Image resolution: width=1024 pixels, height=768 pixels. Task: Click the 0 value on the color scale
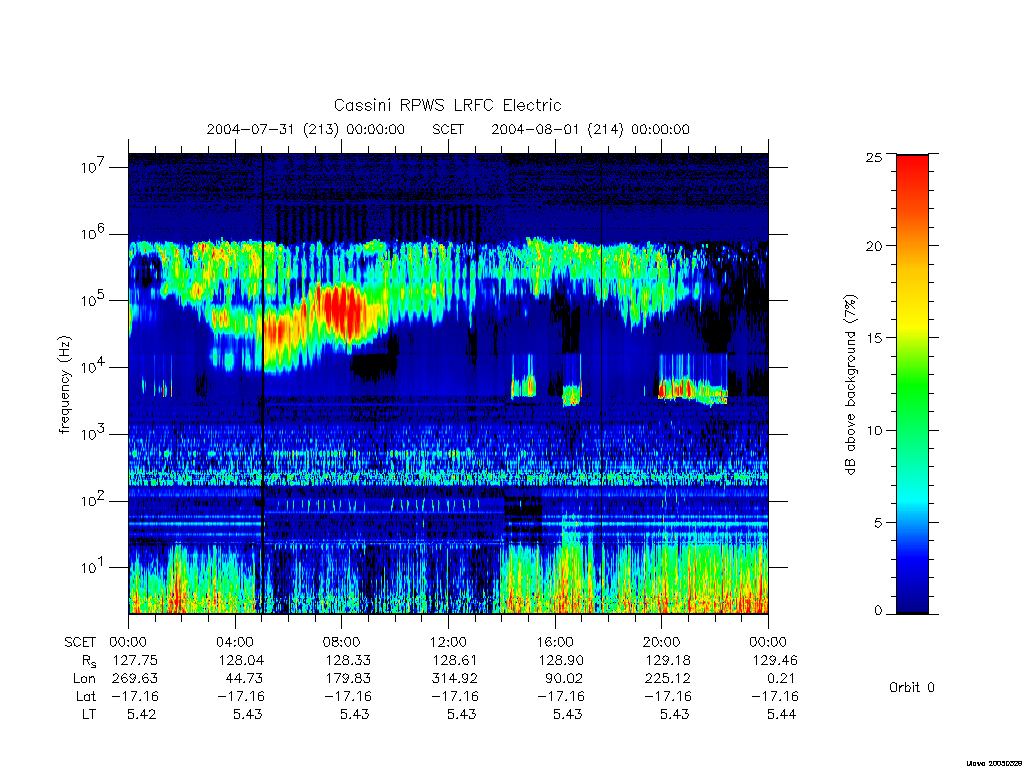(878, 610)
